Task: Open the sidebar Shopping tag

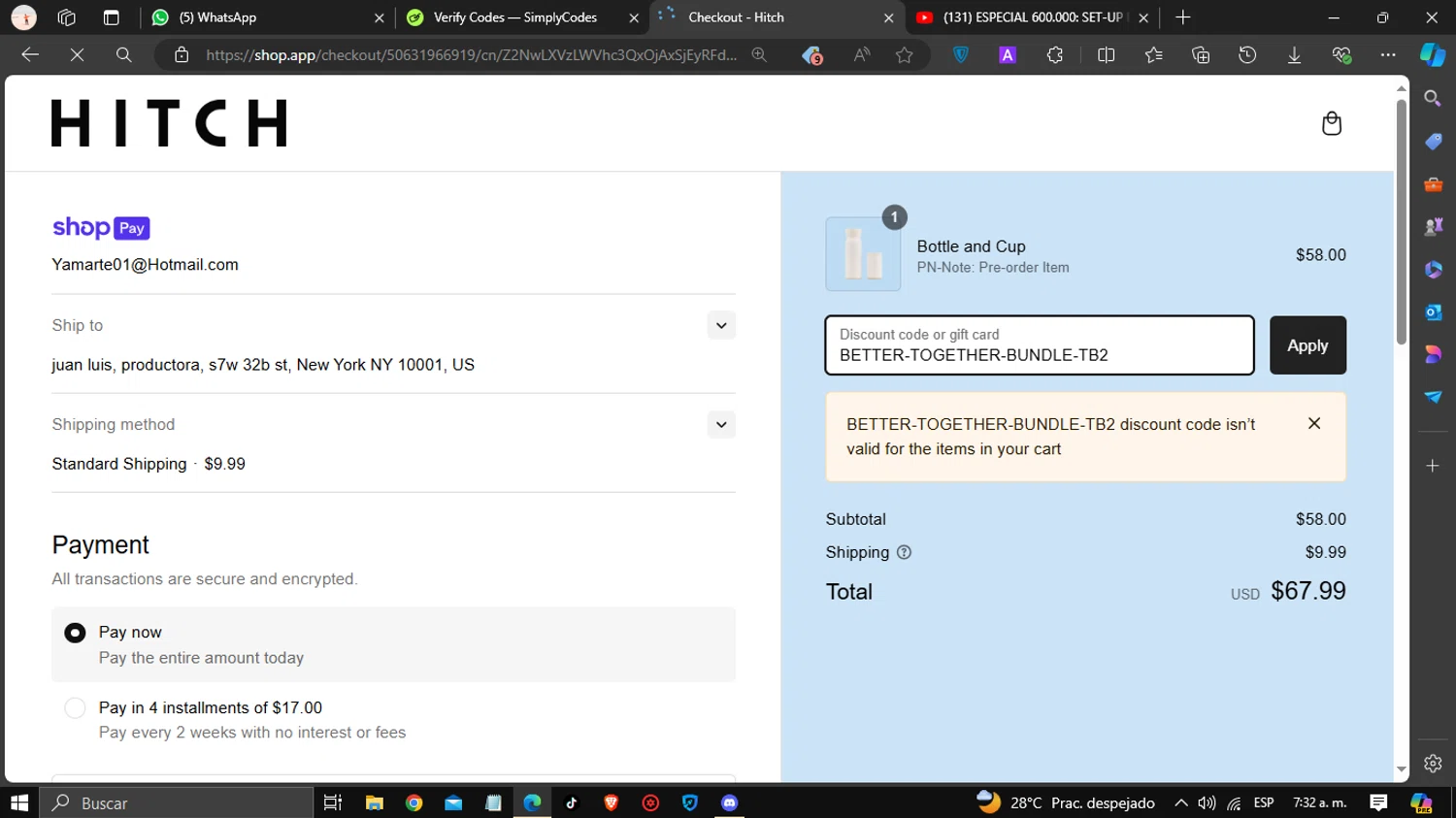Action: [1433, 142]
